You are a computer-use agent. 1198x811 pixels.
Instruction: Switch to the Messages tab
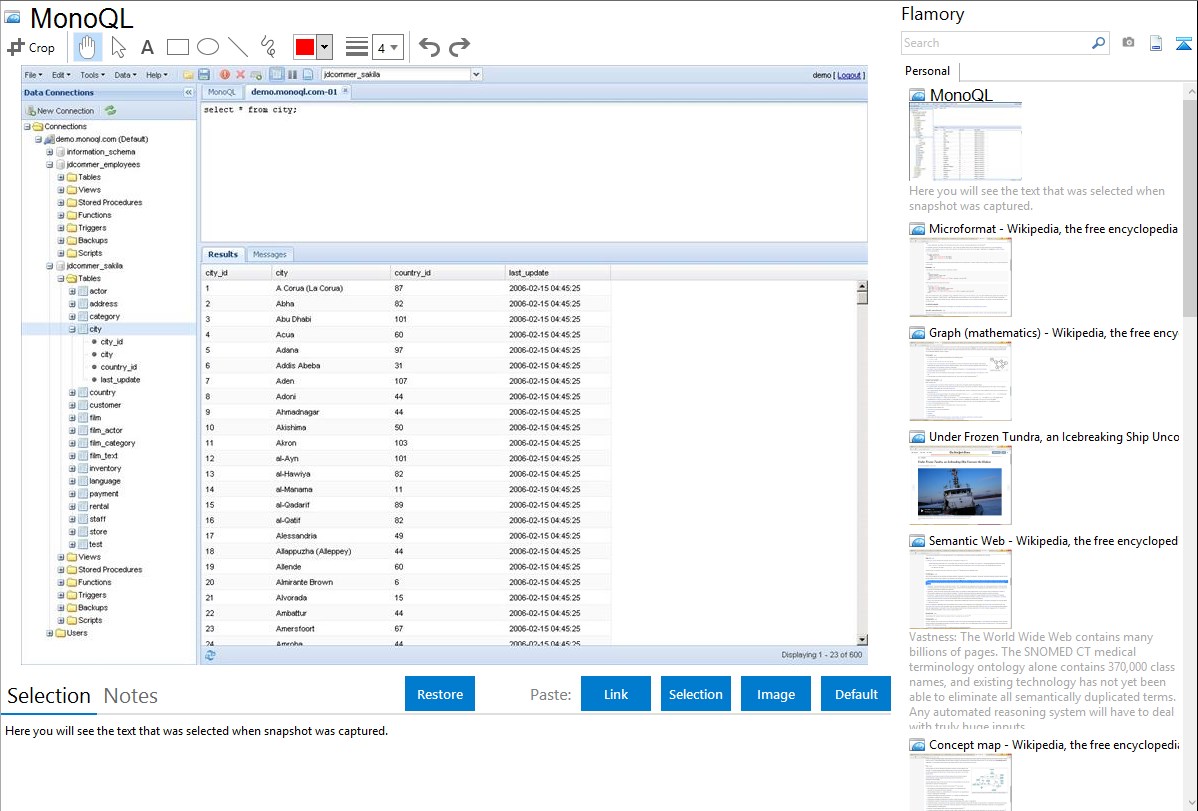270,255
